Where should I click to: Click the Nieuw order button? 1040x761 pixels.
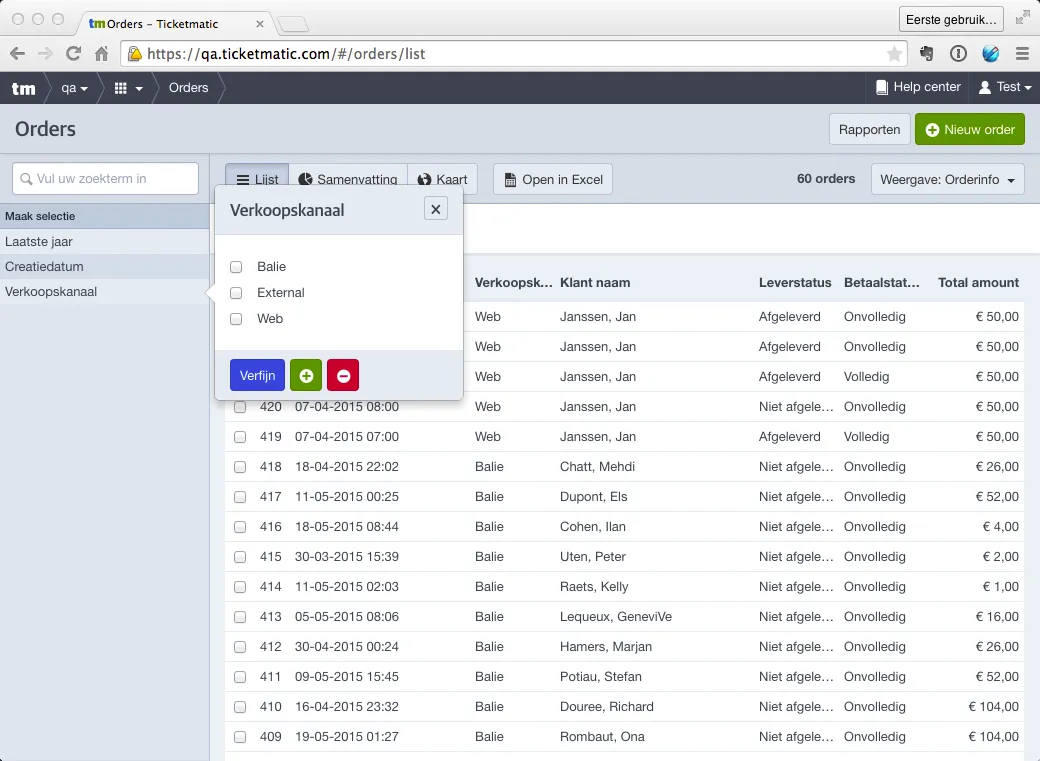970,129
